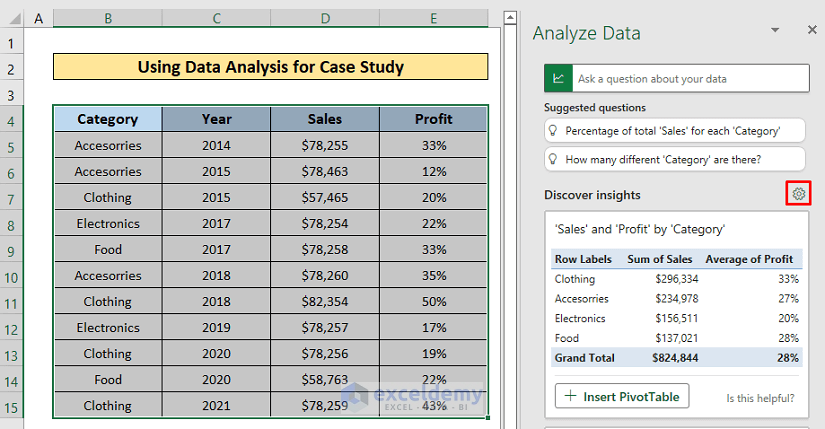The image size is (825, 429).
Task: Click lightbulb icon beside Percentage of total Sales
Action: 553,131
